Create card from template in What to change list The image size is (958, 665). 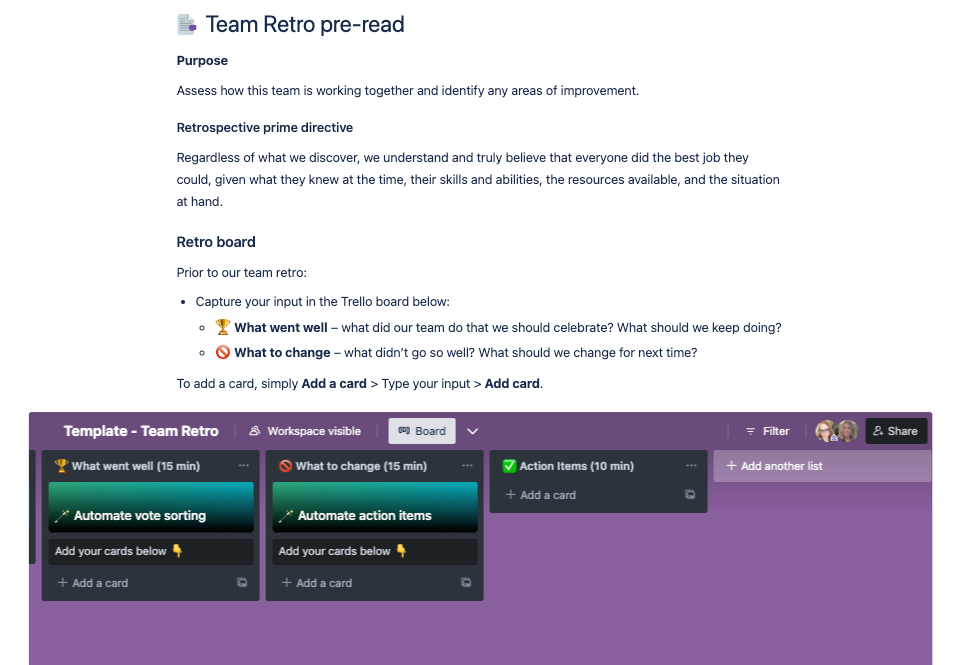(466, 582)
